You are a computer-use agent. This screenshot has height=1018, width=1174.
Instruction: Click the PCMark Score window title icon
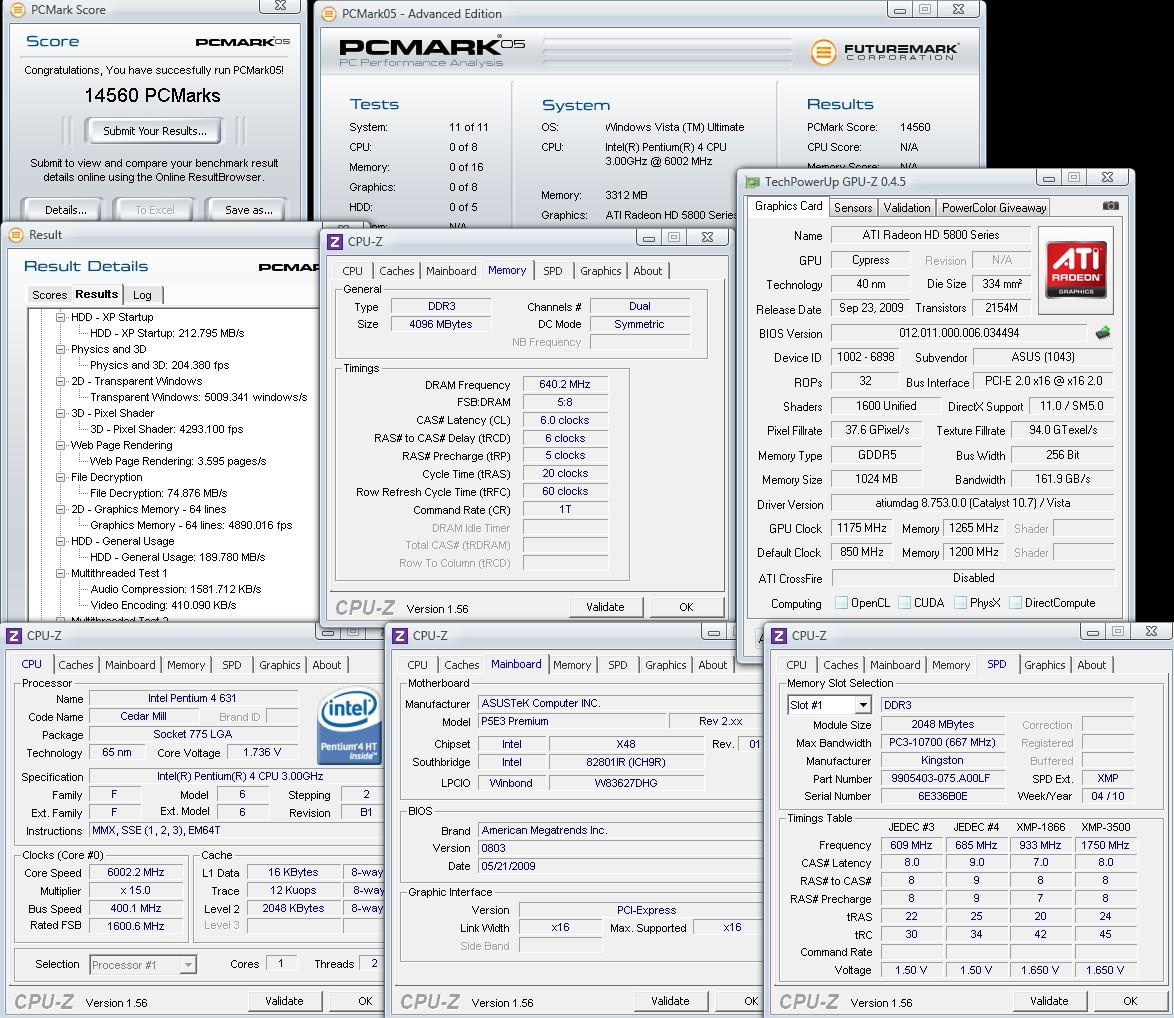[16, 10]
